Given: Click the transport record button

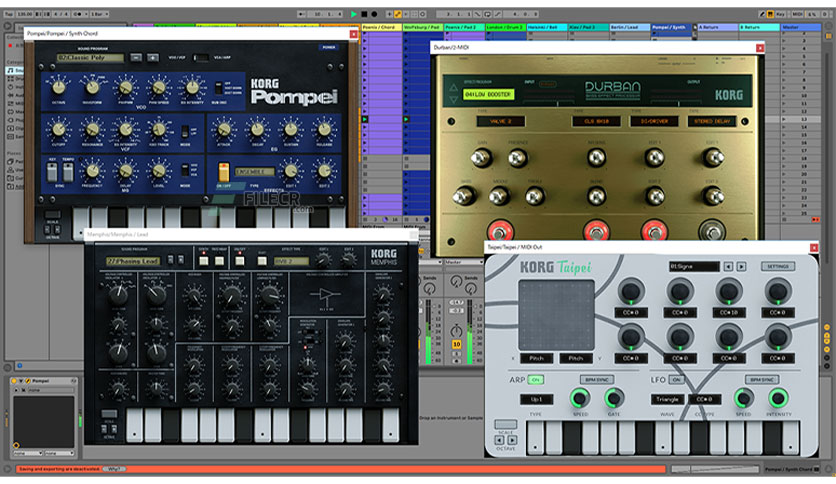Looking at the screenshot, I should 374,14.
